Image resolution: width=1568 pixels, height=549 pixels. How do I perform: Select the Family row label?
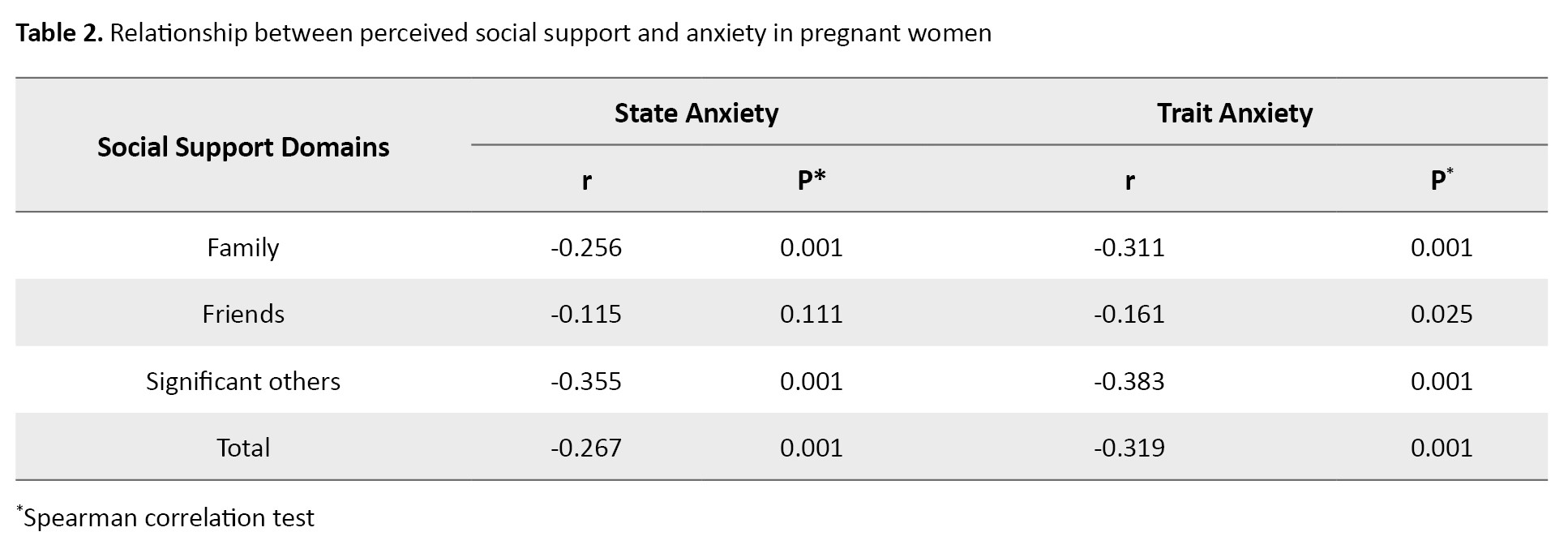243,247
